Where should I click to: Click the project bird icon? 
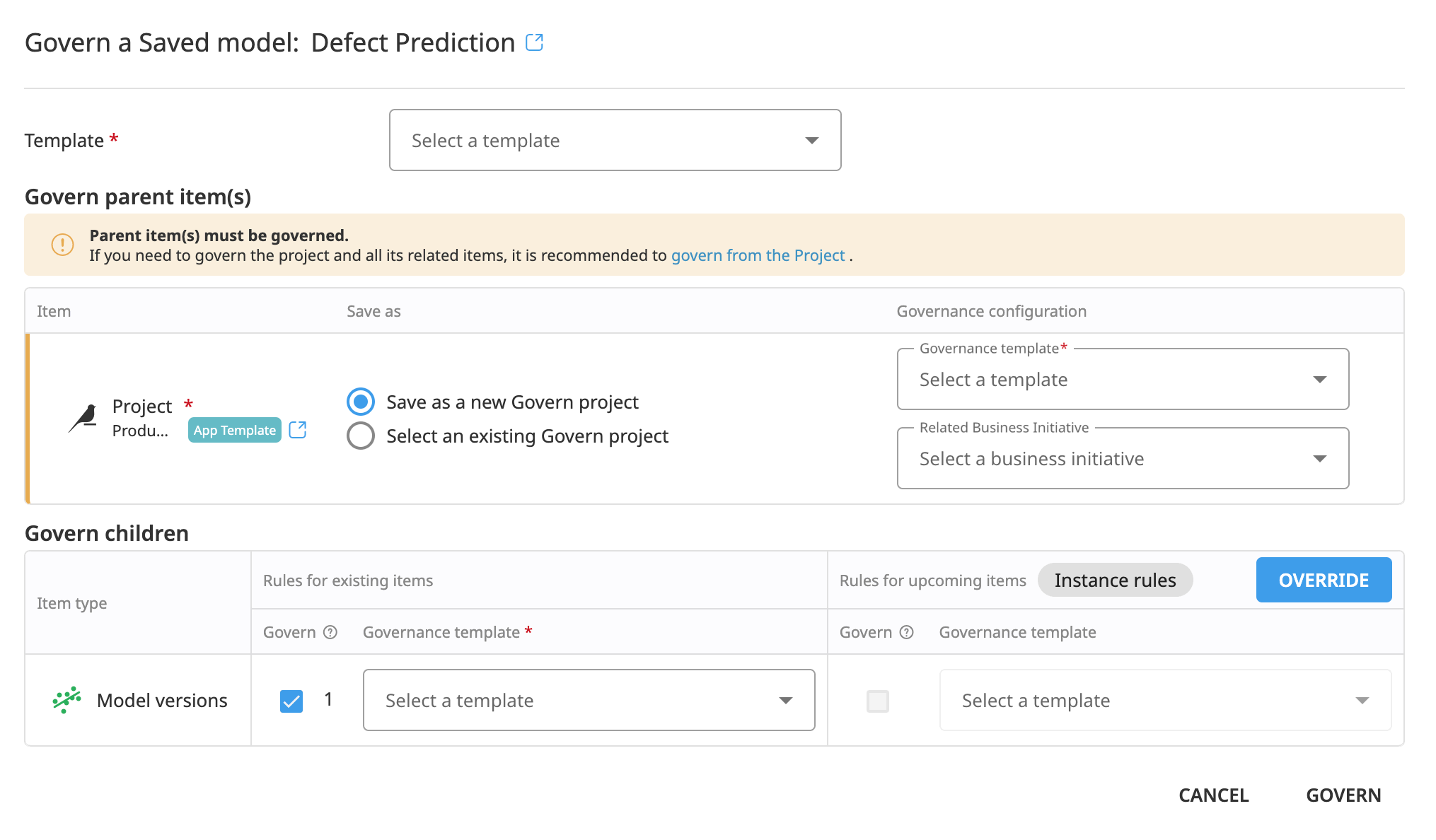point(83,418)
